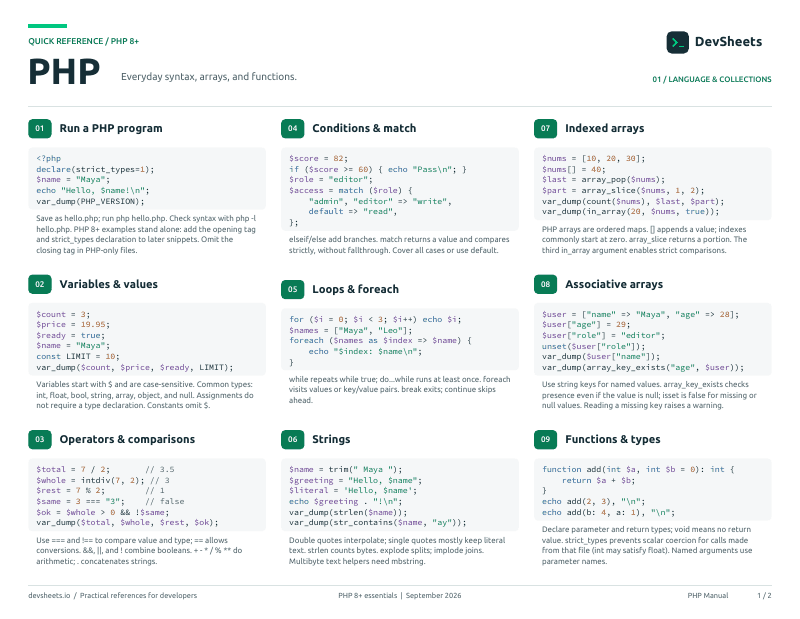Click the array_key_exists("age", $user) line

tap(643, 367)
